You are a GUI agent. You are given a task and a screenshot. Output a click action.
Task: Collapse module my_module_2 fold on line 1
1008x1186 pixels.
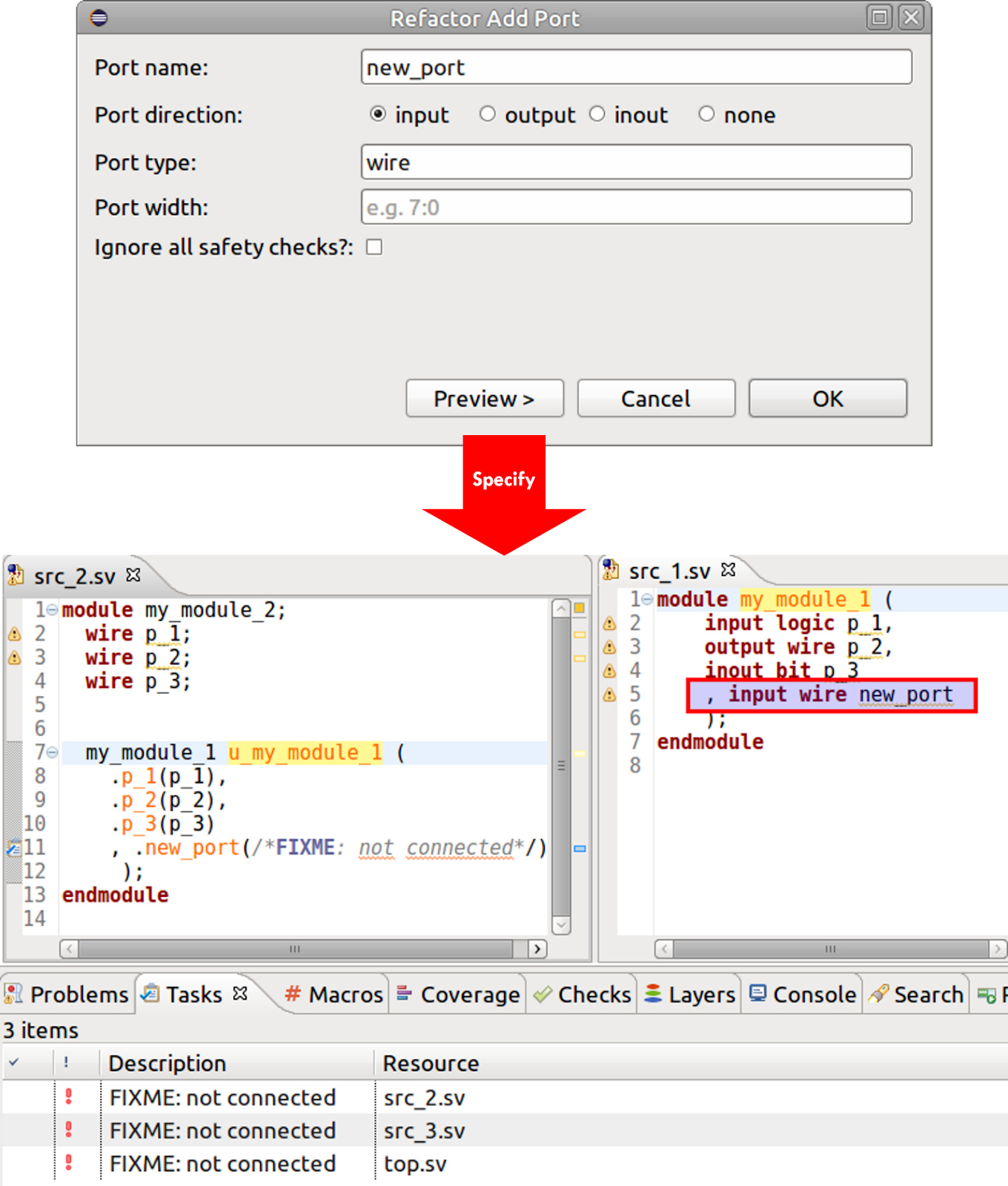[x=52, y=610]
